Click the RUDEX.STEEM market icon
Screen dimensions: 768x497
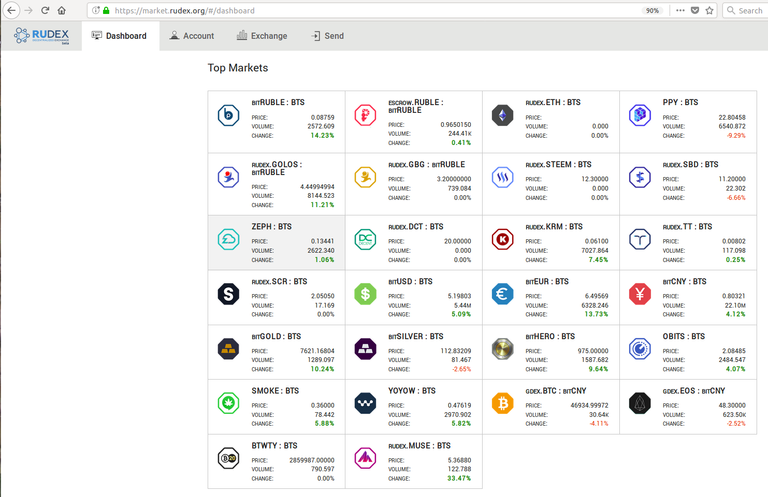[503, 177]
